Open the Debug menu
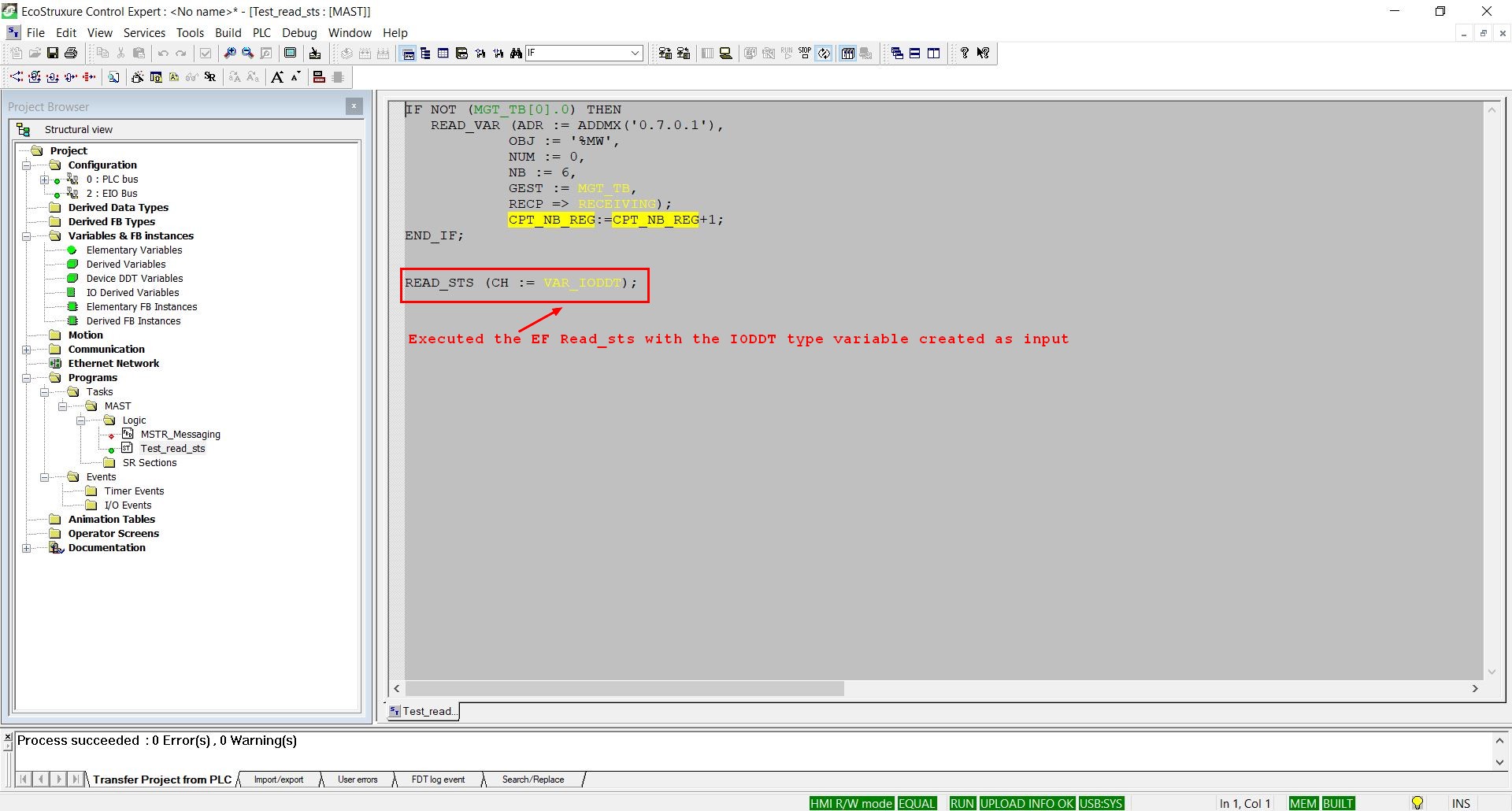Screen dimensions: 1512x811 299,32
